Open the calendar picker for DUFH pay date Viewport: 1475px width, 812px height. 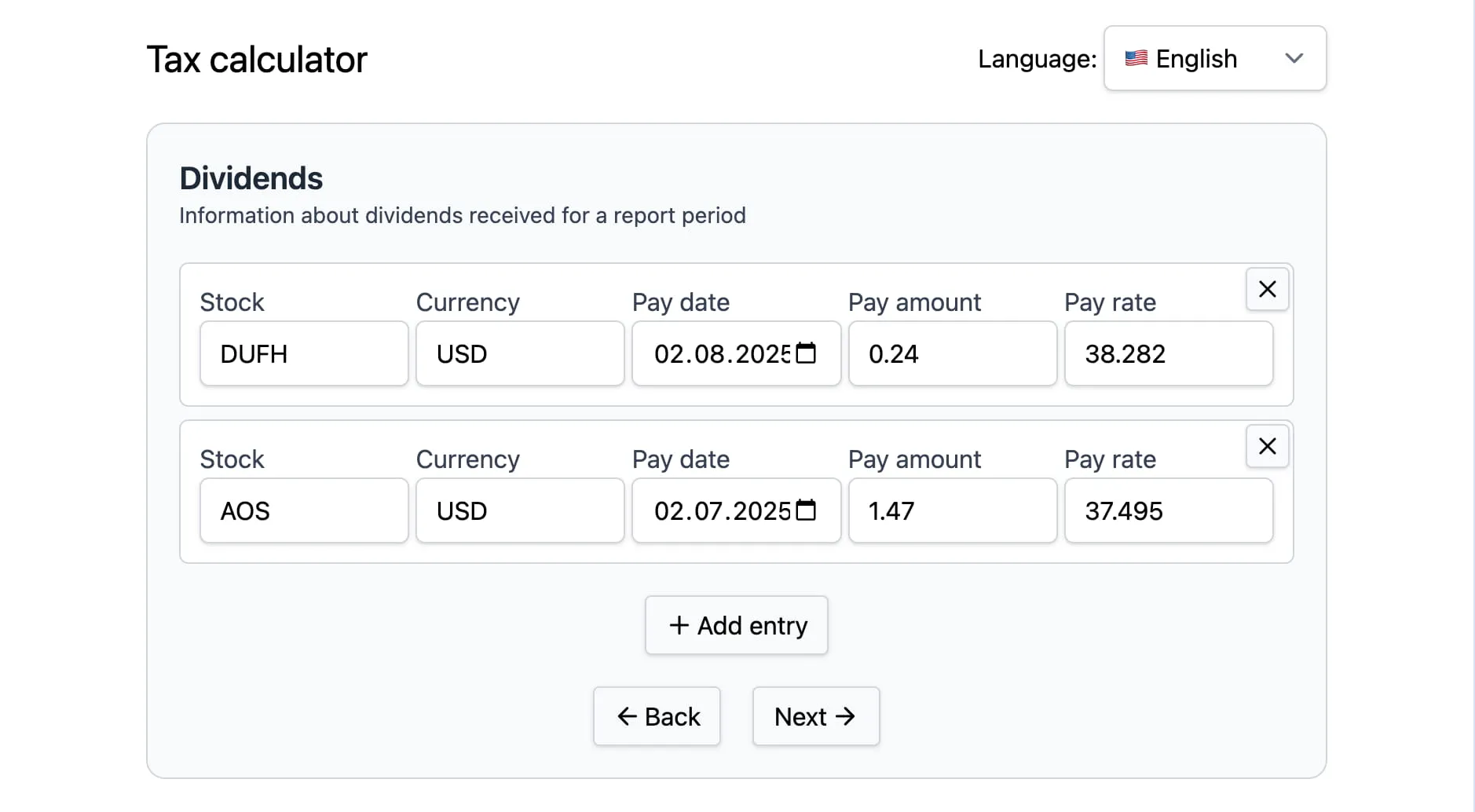pos(806,353)
